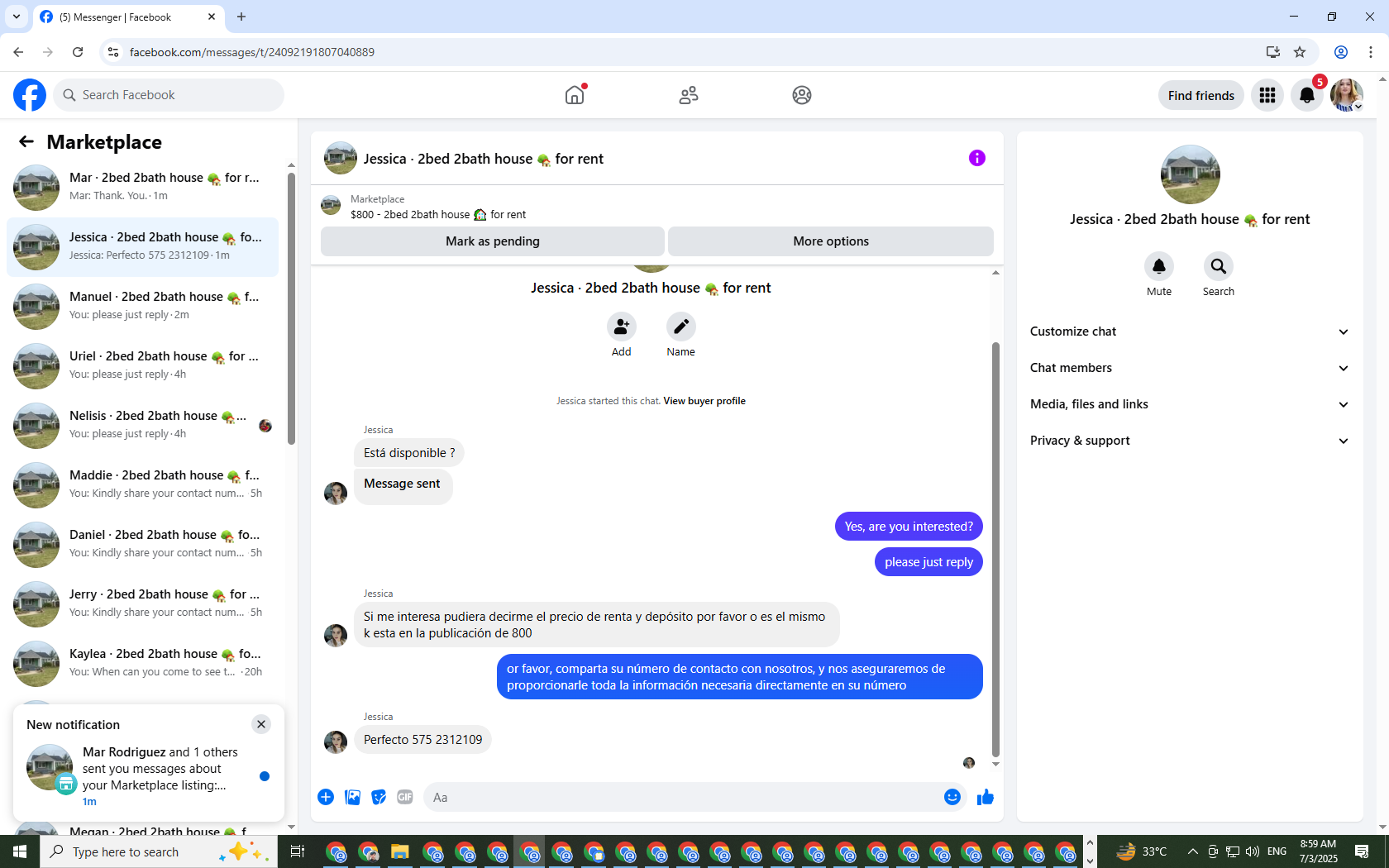Open chat with Maddie about house
Image resolution: width=1389 pixels, height=868 pixels.
(x=142, y=484)
